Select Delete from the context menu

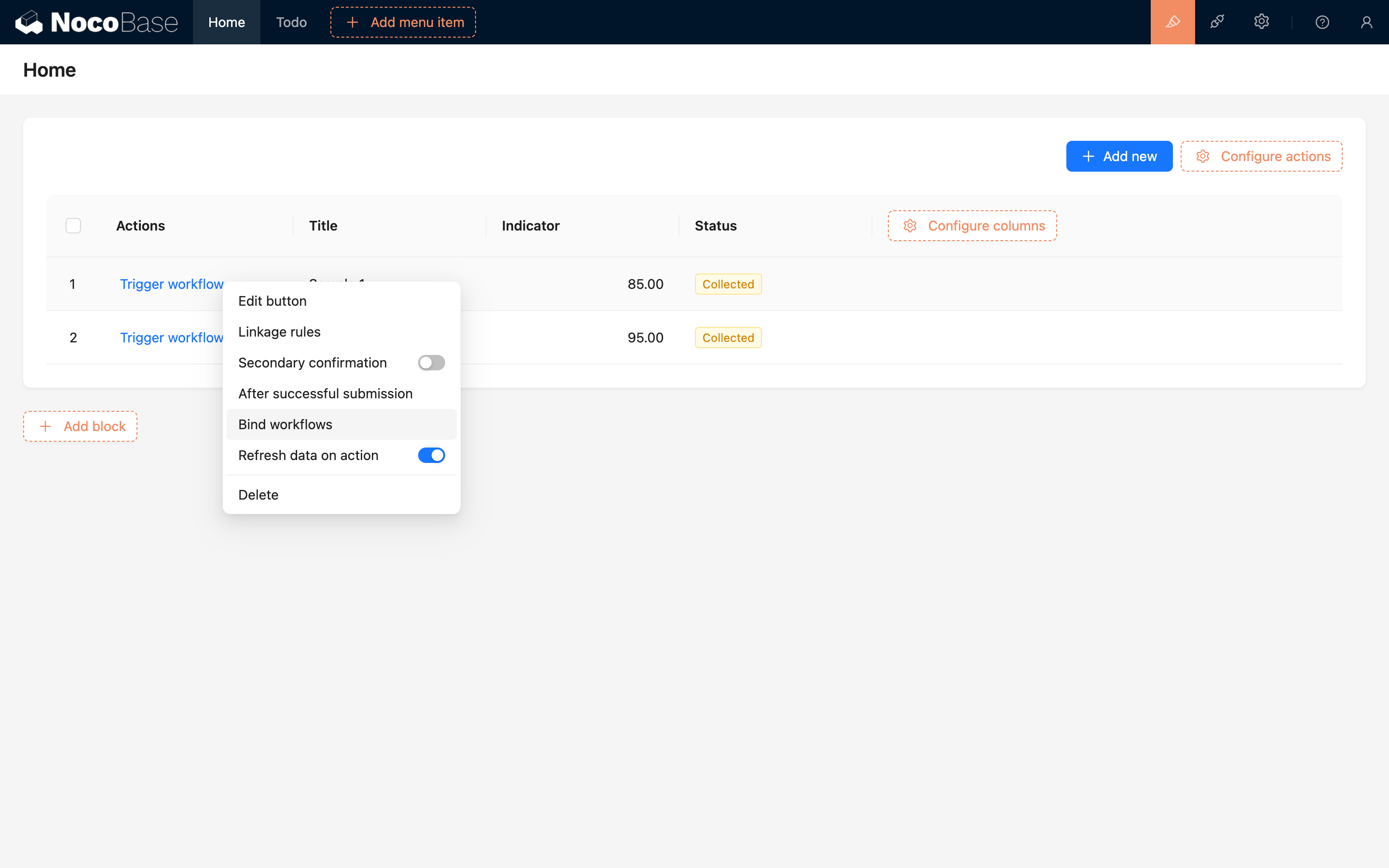259,494
